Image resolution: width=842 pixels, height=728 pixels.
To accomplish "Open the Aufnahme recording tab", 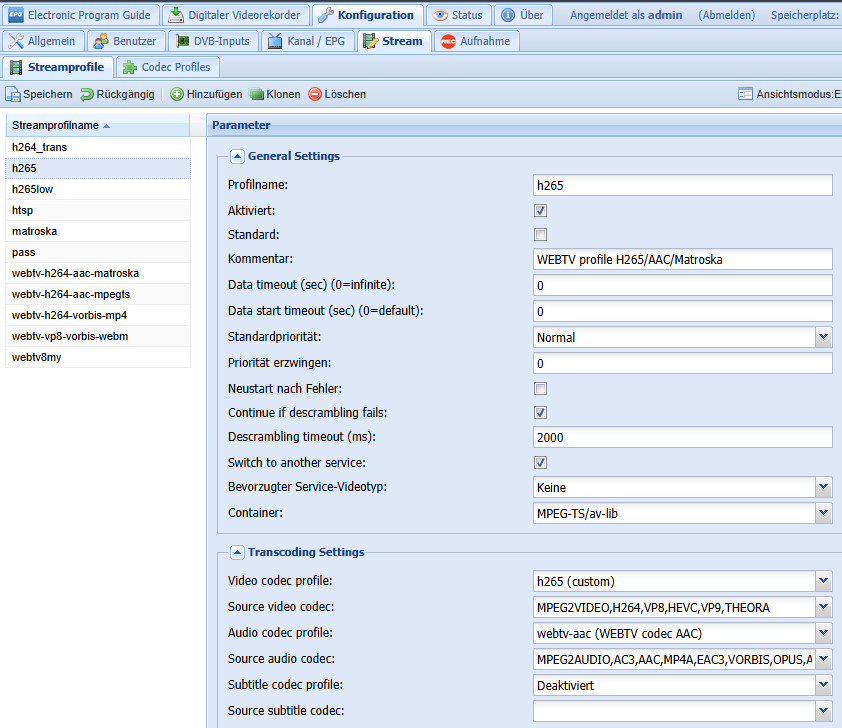I will 476,41.
